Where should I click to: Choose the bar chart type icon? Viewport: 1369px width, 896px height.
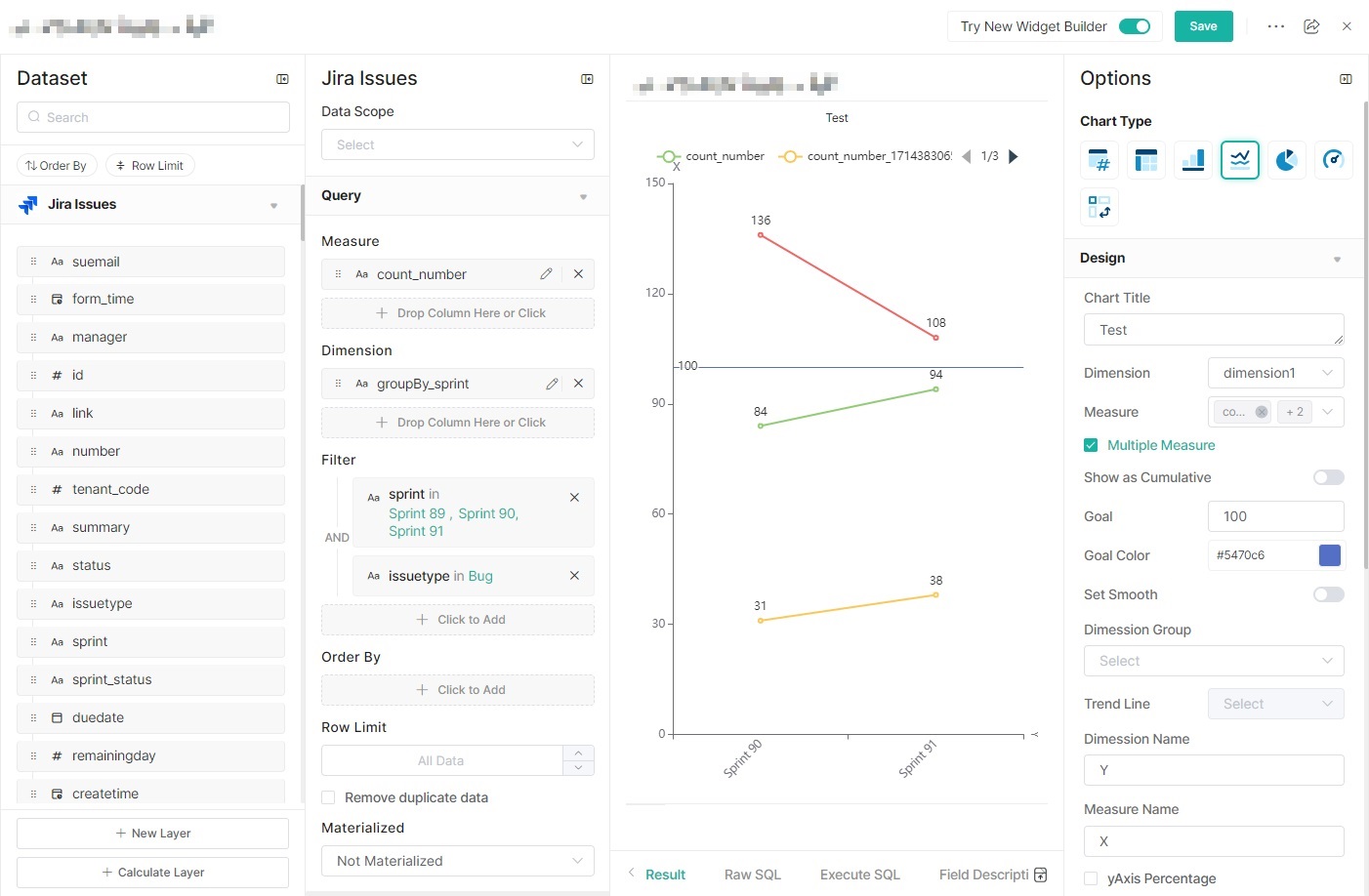click(1192, 160)
